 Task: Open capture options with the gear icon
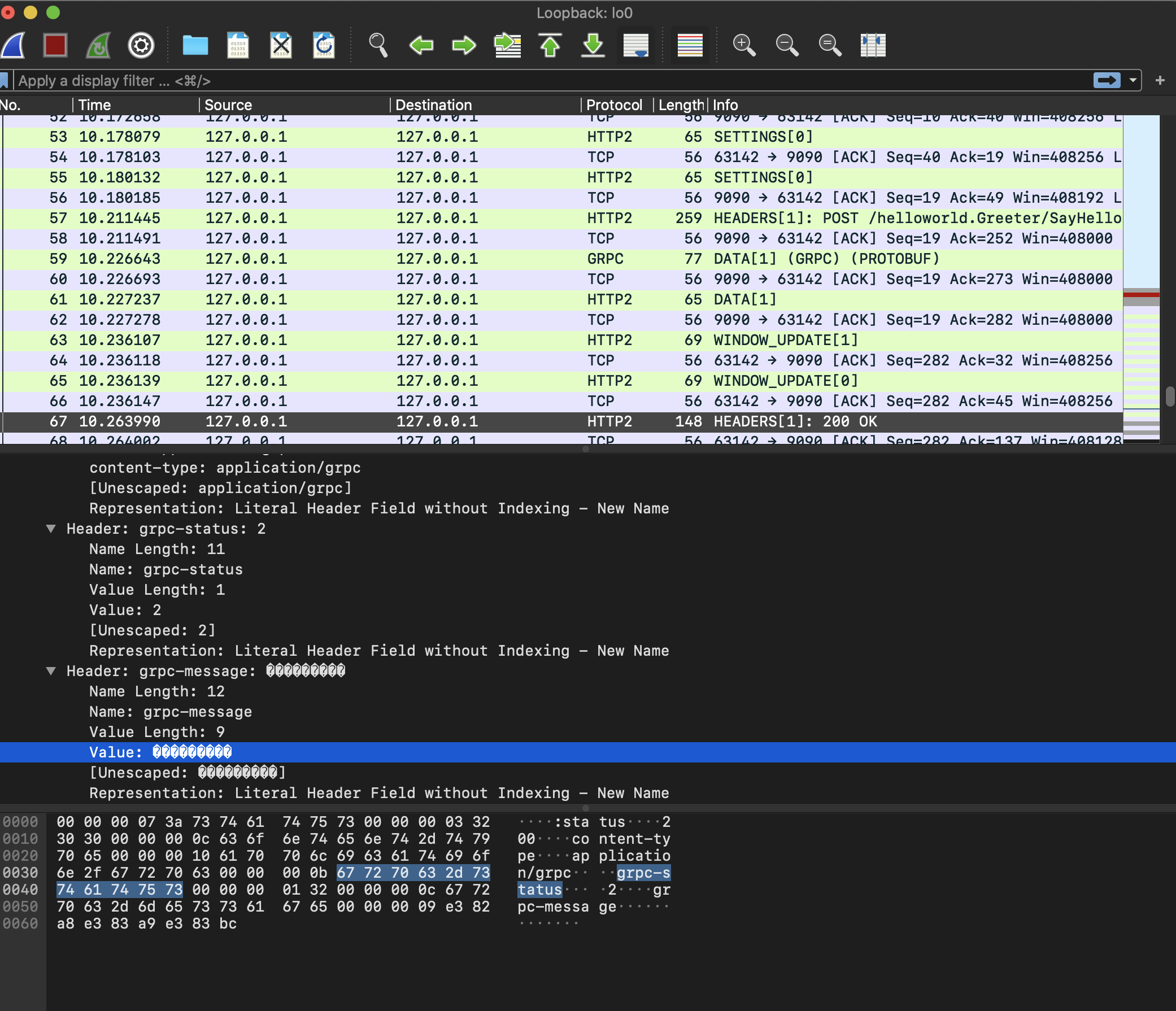pos(141,45)
